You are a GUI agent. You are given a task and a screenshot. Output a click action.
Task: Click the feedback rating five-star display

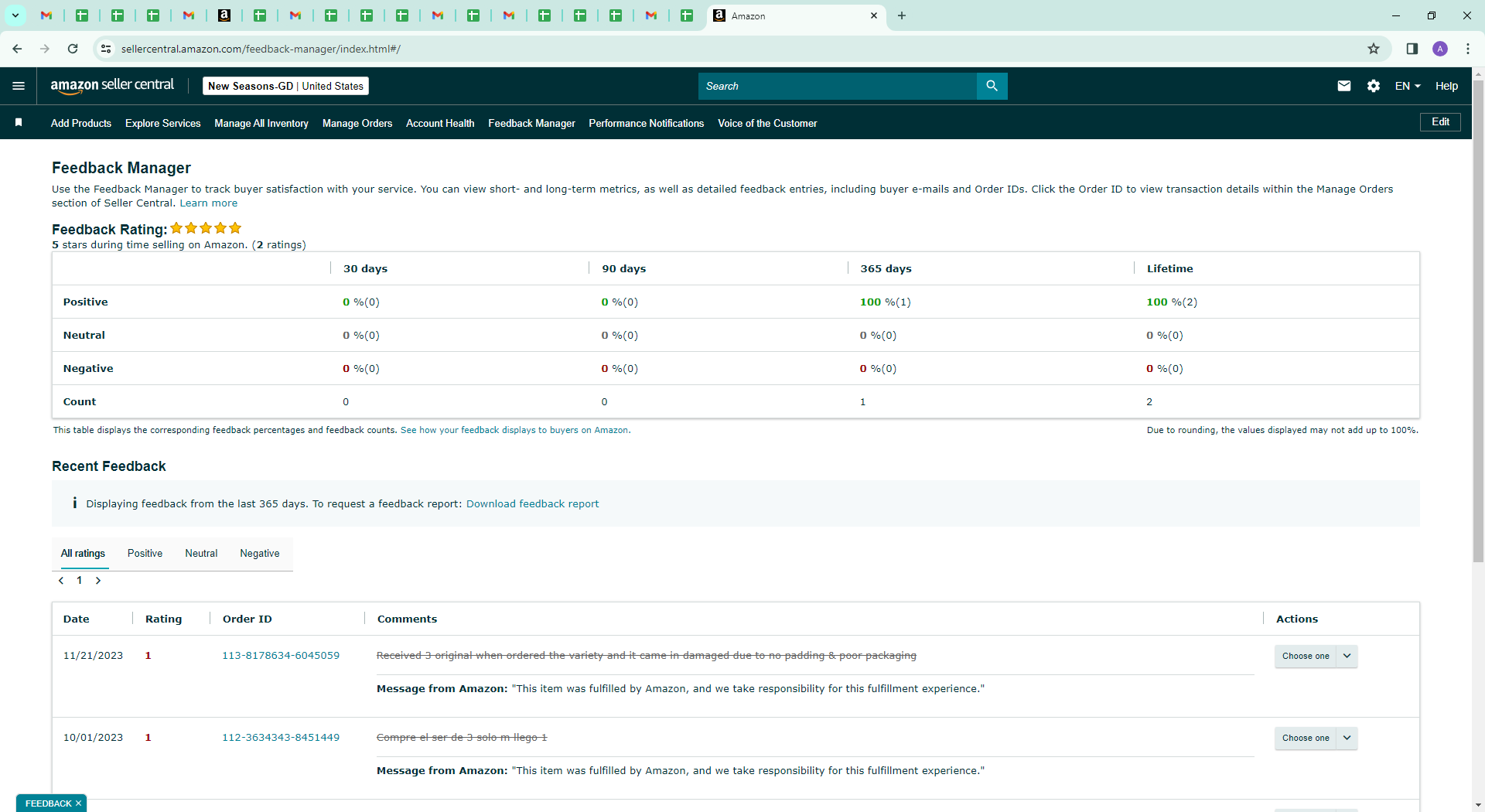tap(206, 228)
